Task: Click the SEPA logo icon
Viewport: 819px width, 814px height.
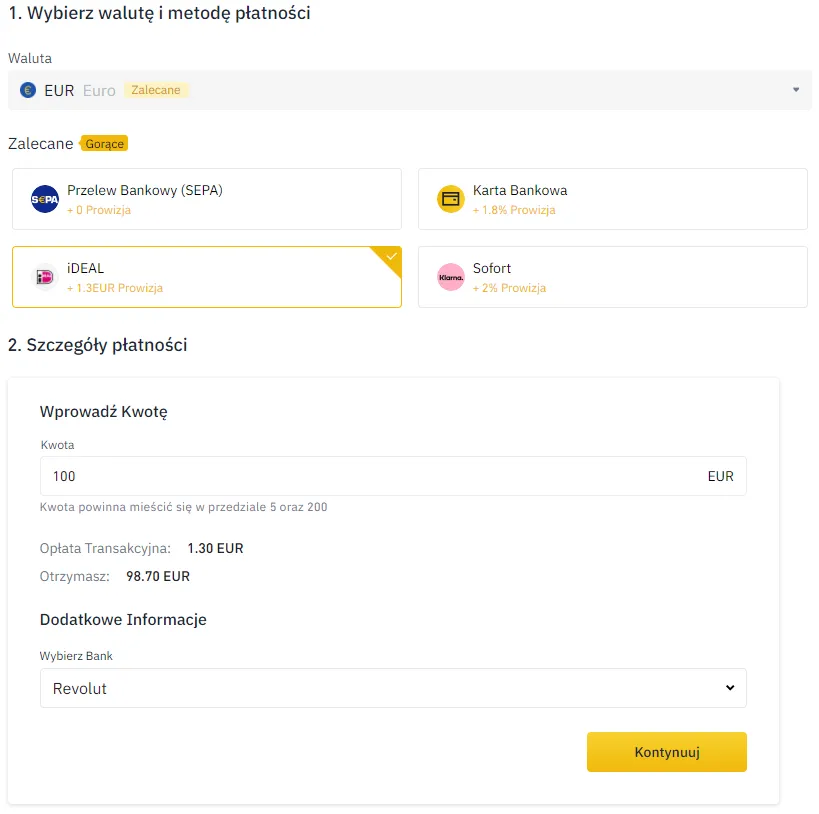Action: (44, 199)
